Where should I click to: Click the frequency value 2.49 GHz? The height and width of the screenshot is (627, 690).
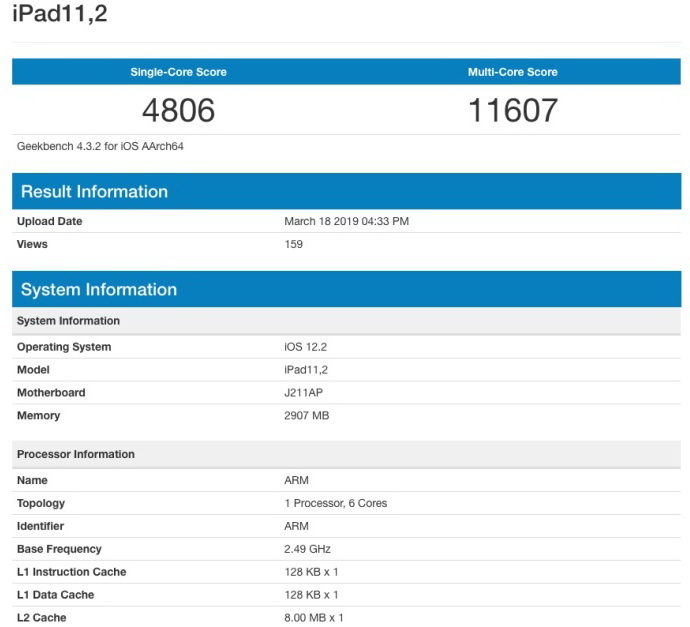click(307, 549)
